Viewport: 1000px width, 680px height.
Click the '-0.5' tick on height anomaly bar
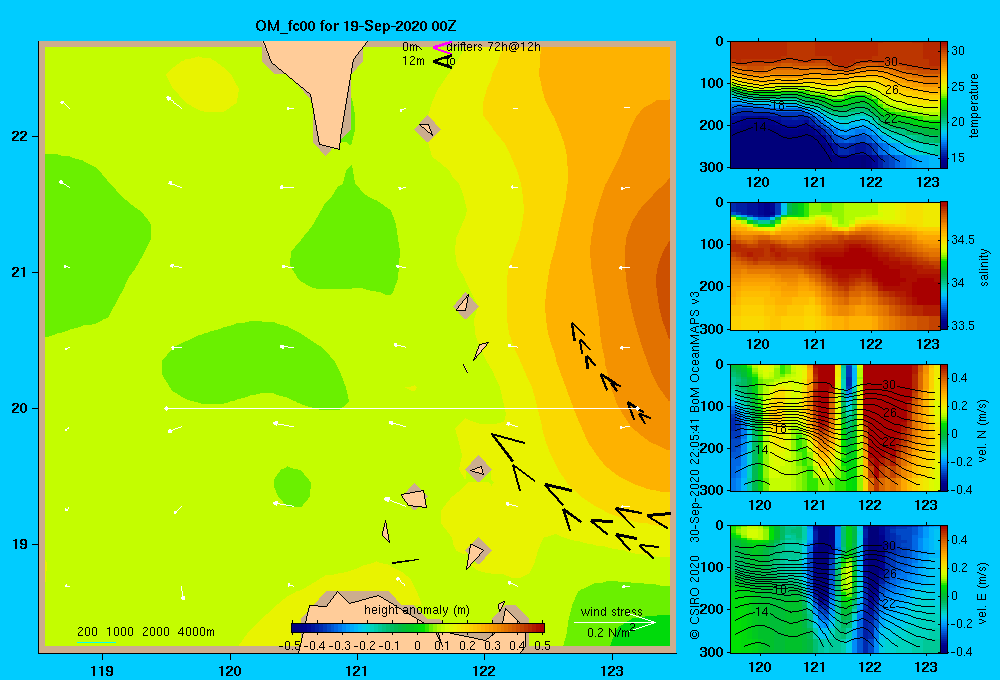pyautogui.click(x=289, y=645)
